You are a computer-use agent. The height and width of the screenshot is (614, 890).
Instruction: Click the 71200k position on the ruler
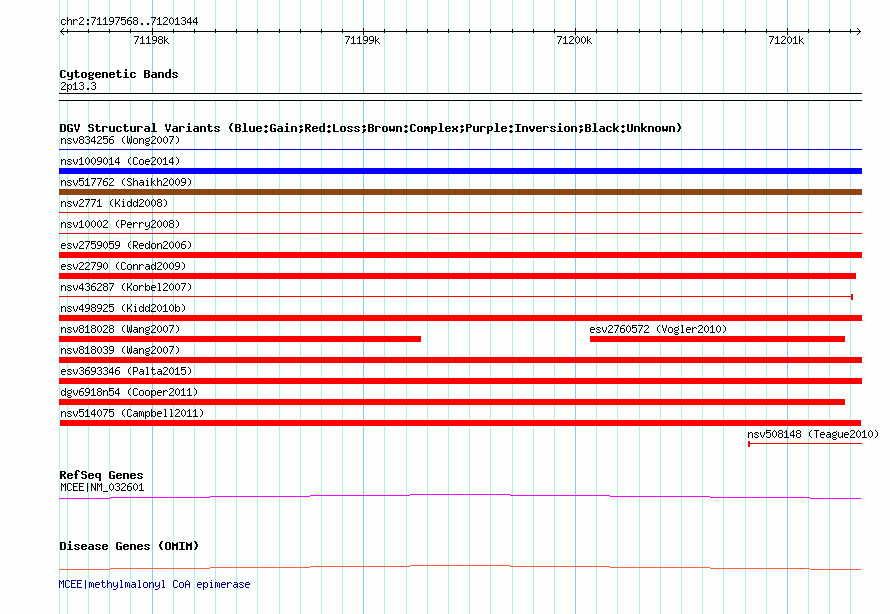pos(574,41)
